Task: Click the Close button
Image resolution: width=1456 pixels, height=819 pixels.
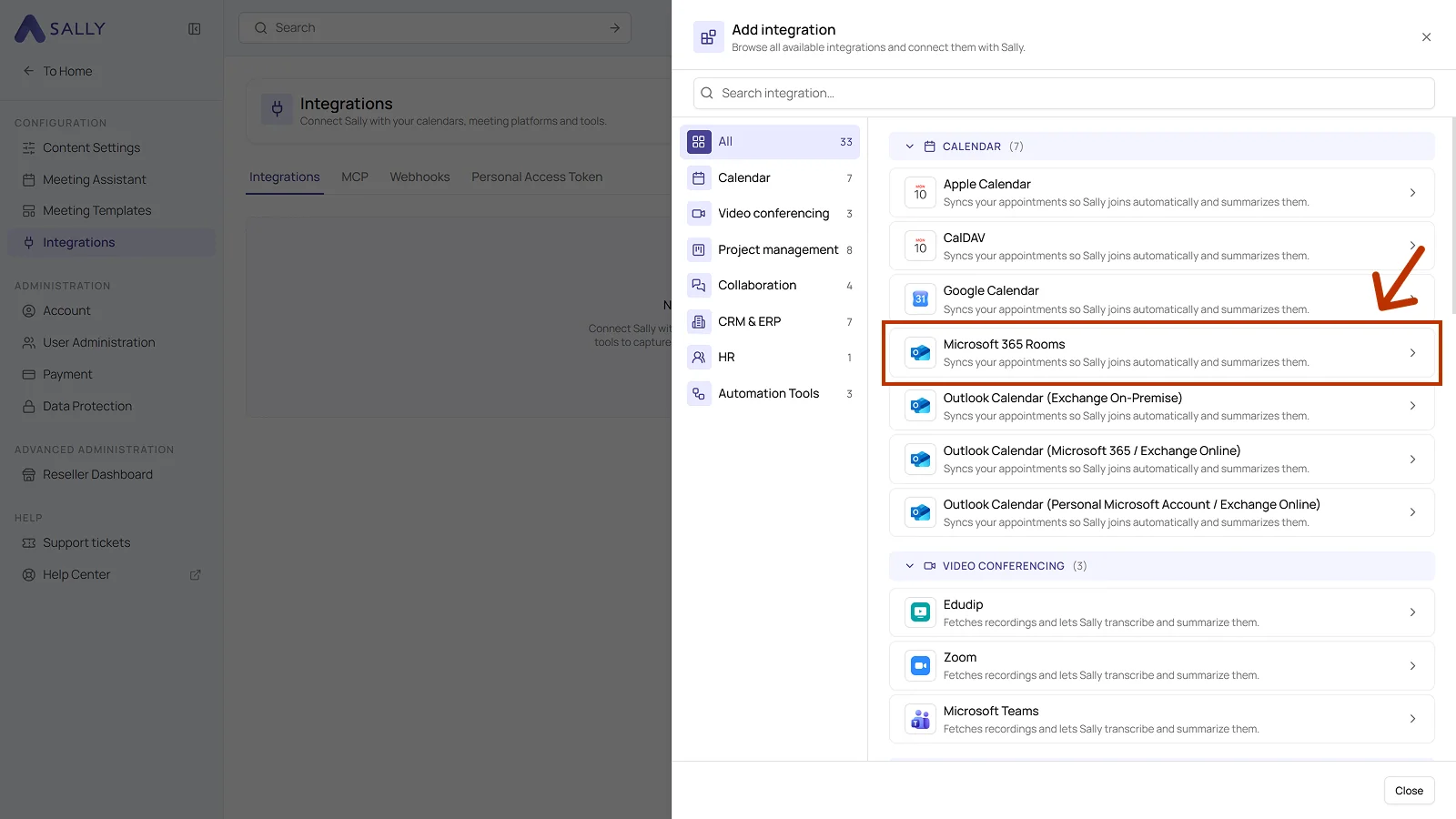Action: (1409, 791)
